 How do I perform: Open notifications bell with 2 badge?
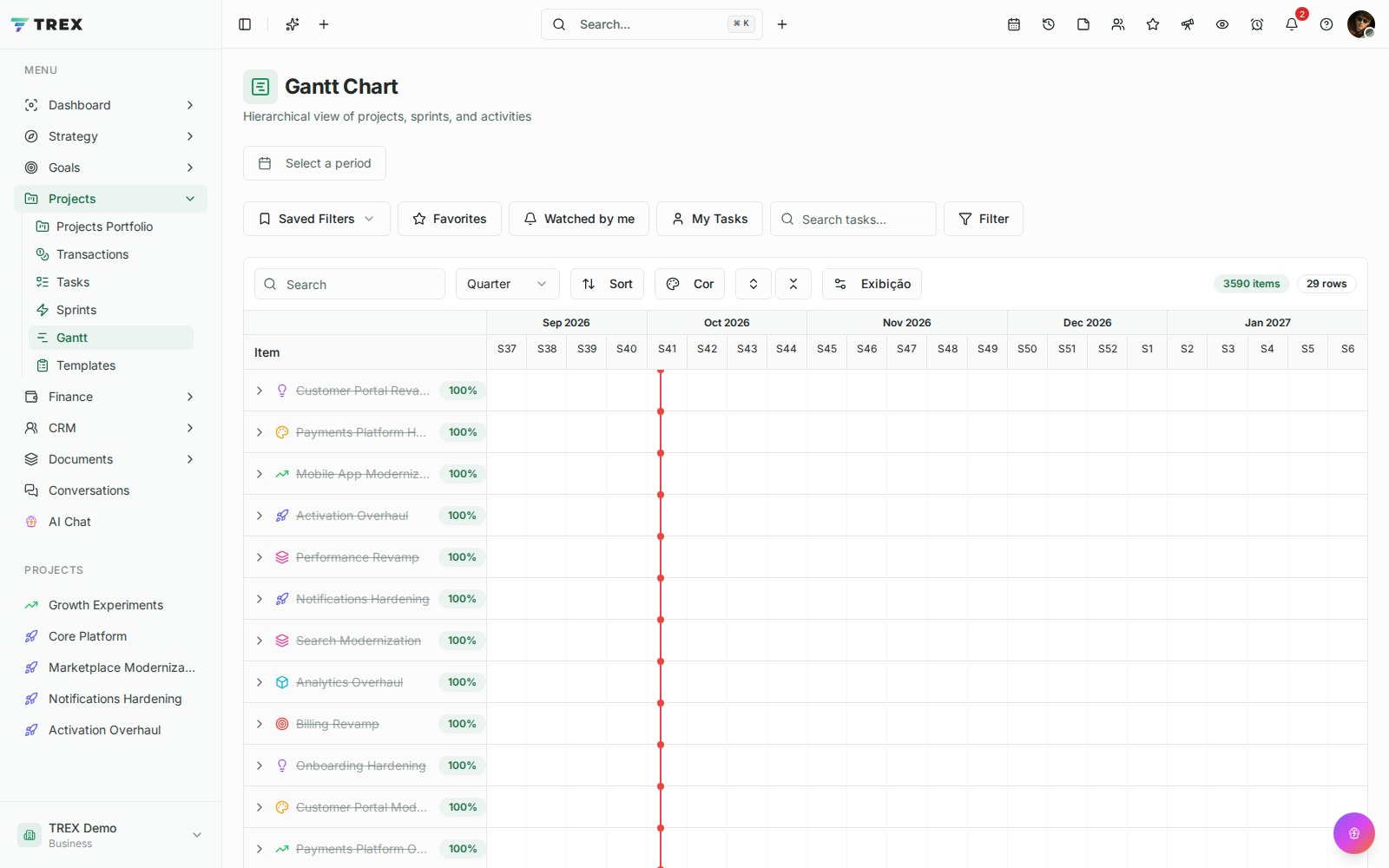tap(1292, 24)
